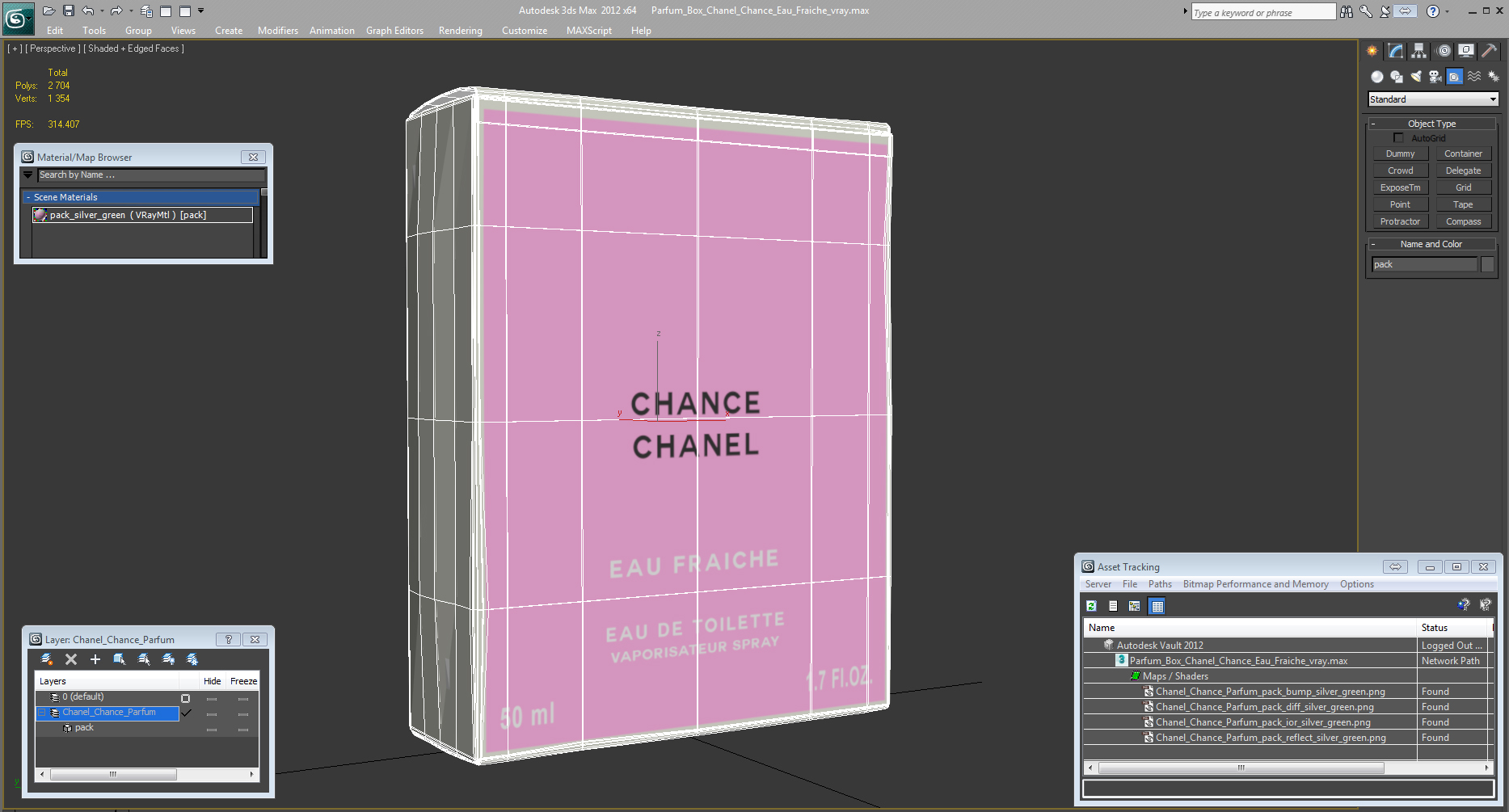
Task: Open the Help icon dropdown arrow
Action: point(1447,11)
